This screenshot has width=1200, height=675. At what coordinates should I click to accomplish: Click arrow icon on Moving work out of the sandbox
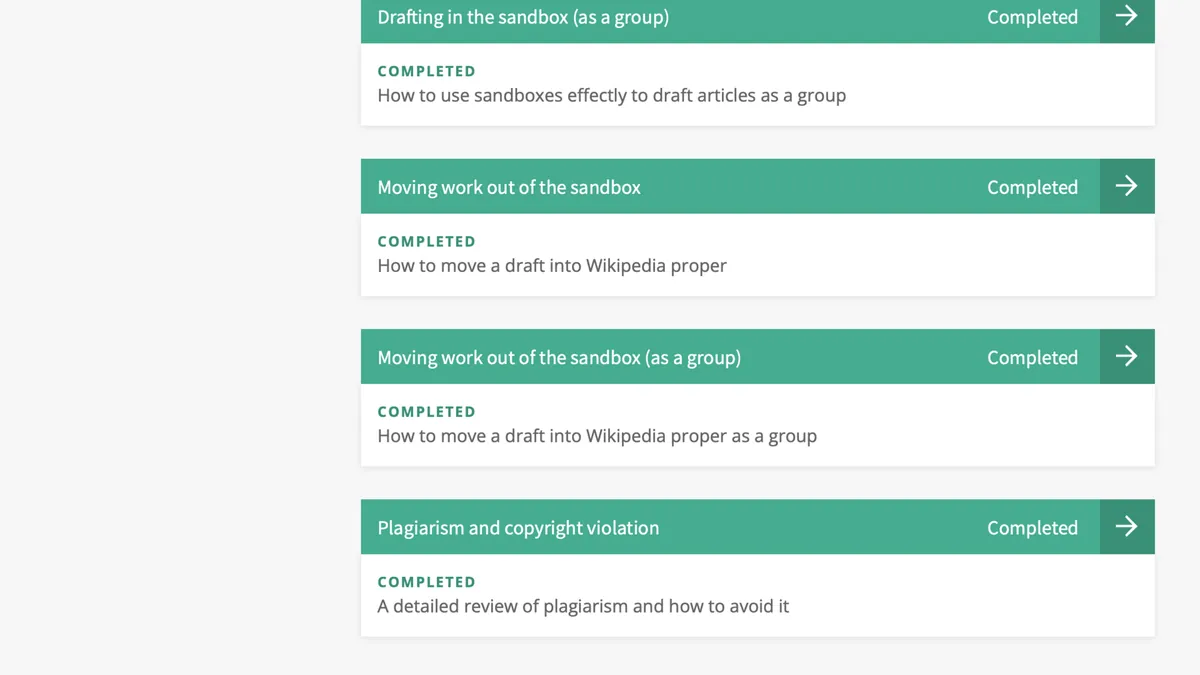pos(1127,186)
